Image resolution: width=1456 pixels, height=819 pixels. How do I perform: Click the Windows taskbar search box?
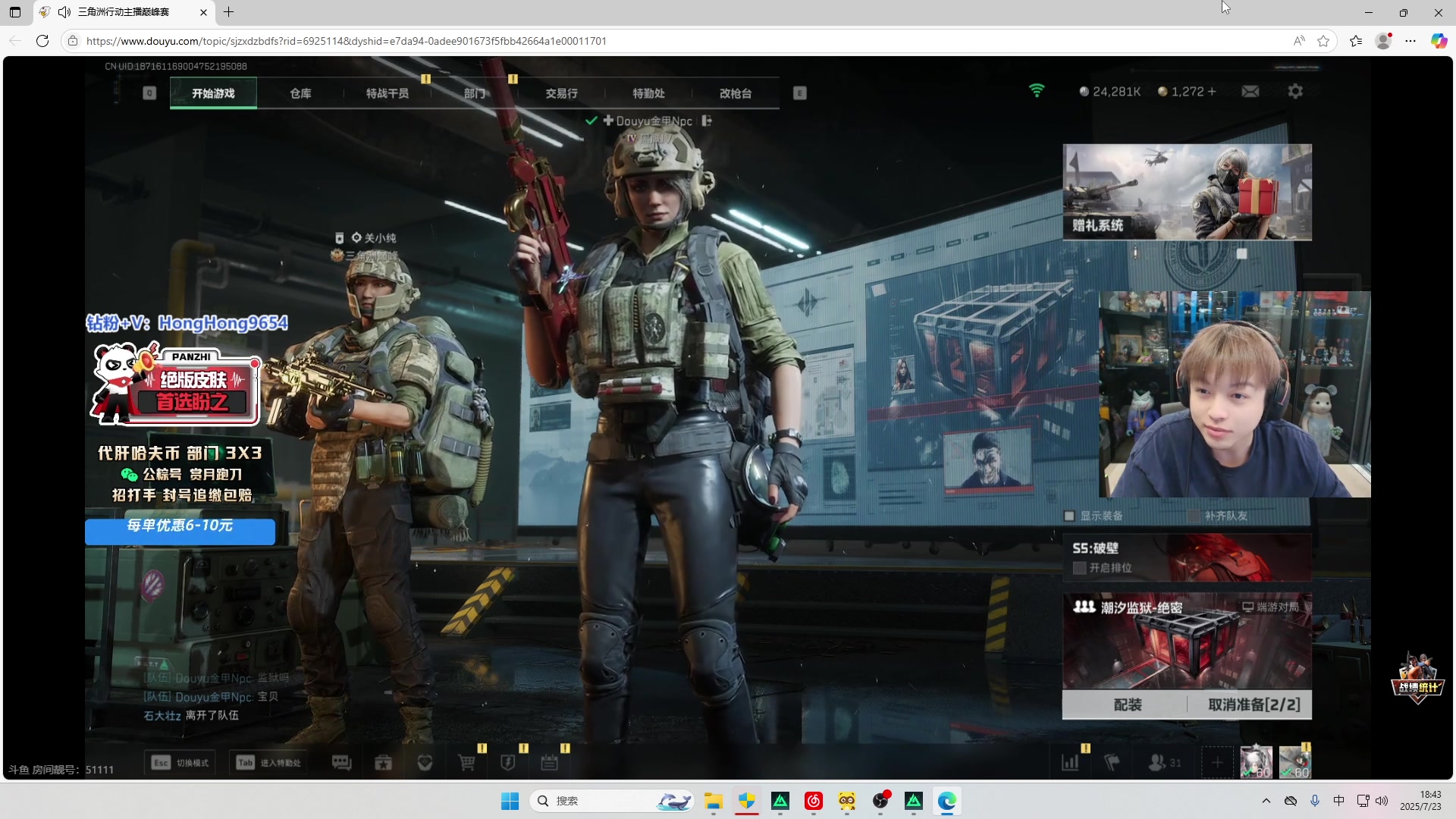click(x=613, y=801)
